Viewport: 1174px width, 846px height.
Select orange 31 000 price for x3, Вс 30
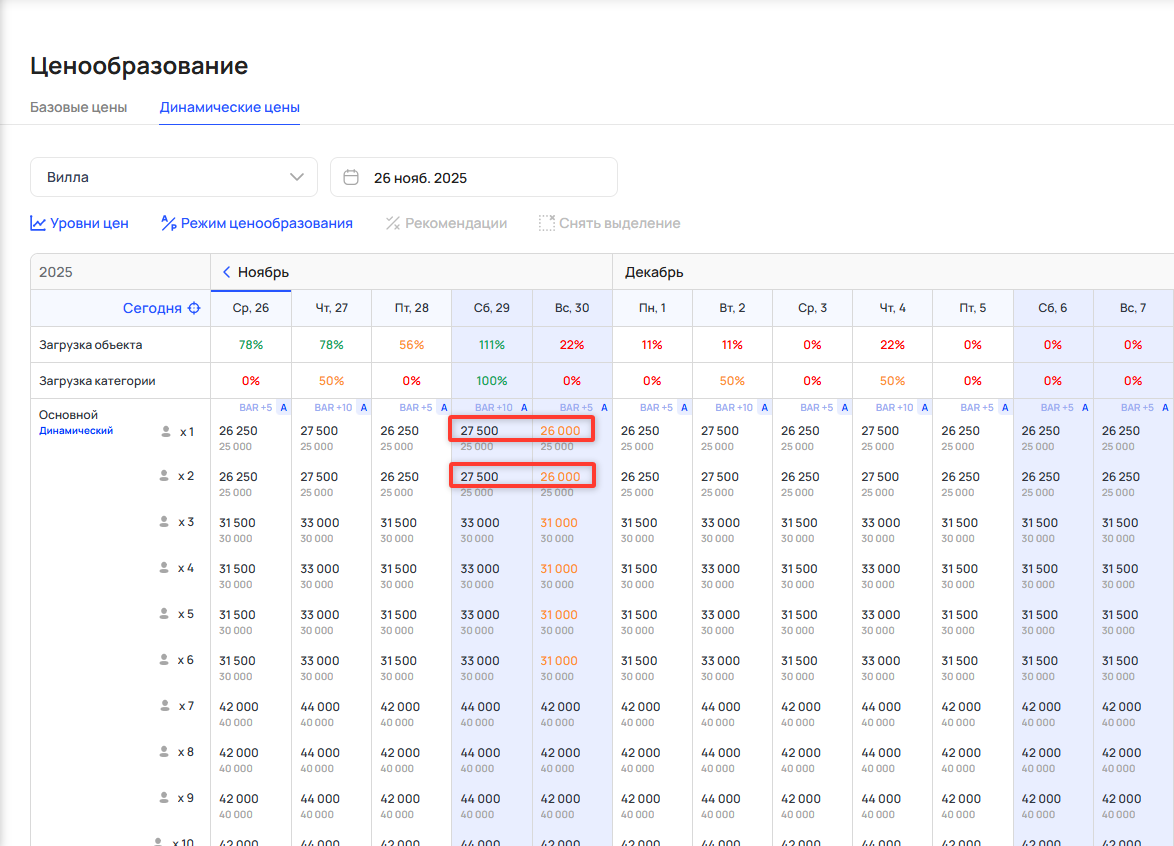(559, 523)
